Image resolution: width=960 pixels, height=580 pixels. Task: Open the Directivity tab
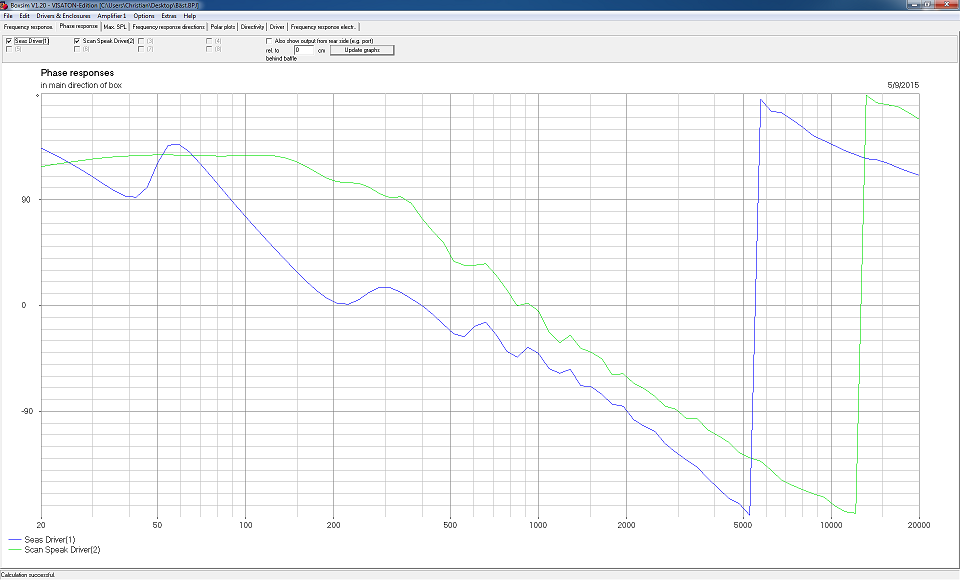(252, 27)
